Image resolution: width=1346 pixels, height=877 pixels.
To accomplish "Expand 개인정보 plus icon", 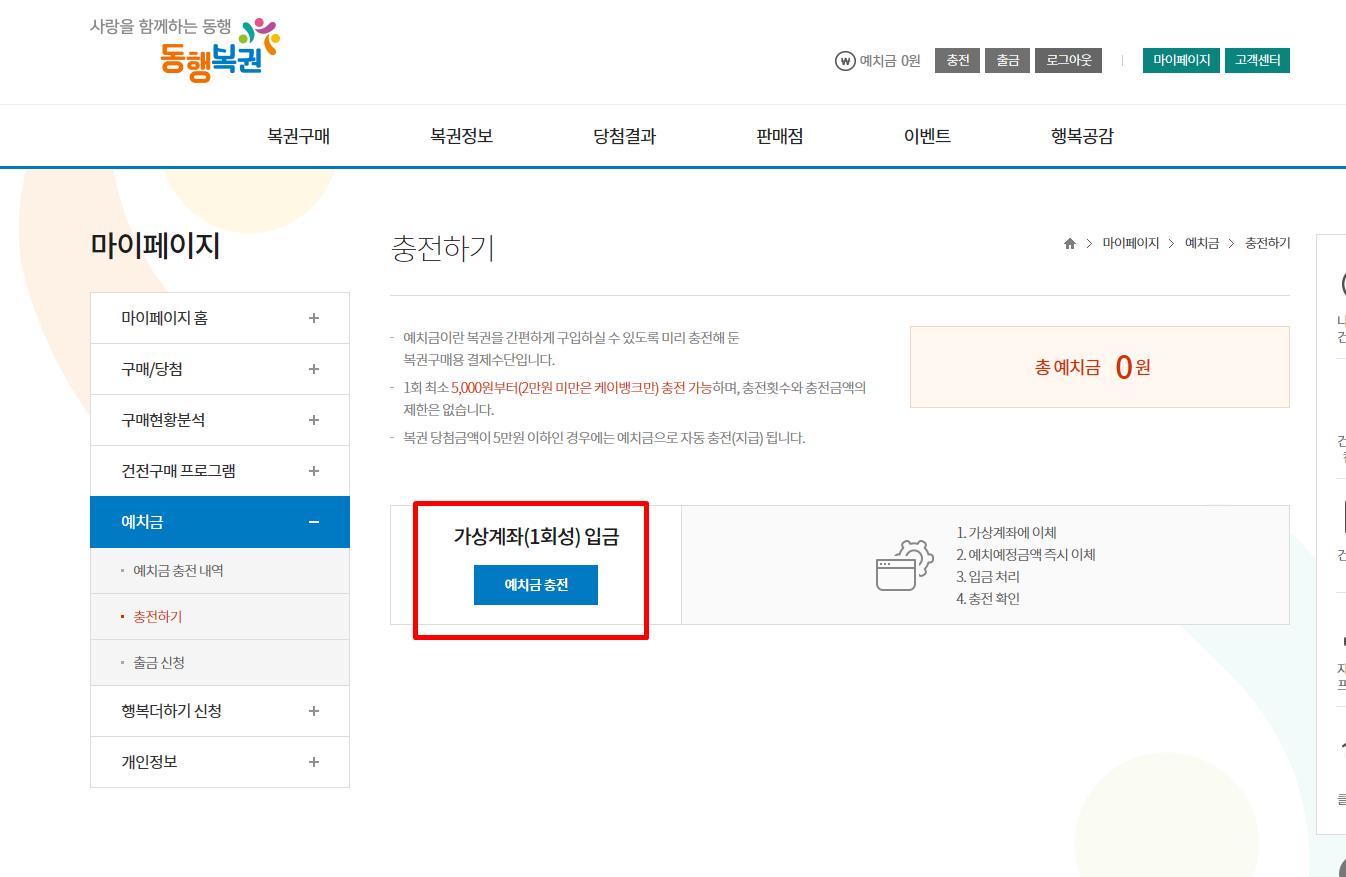I will (314, 762).
